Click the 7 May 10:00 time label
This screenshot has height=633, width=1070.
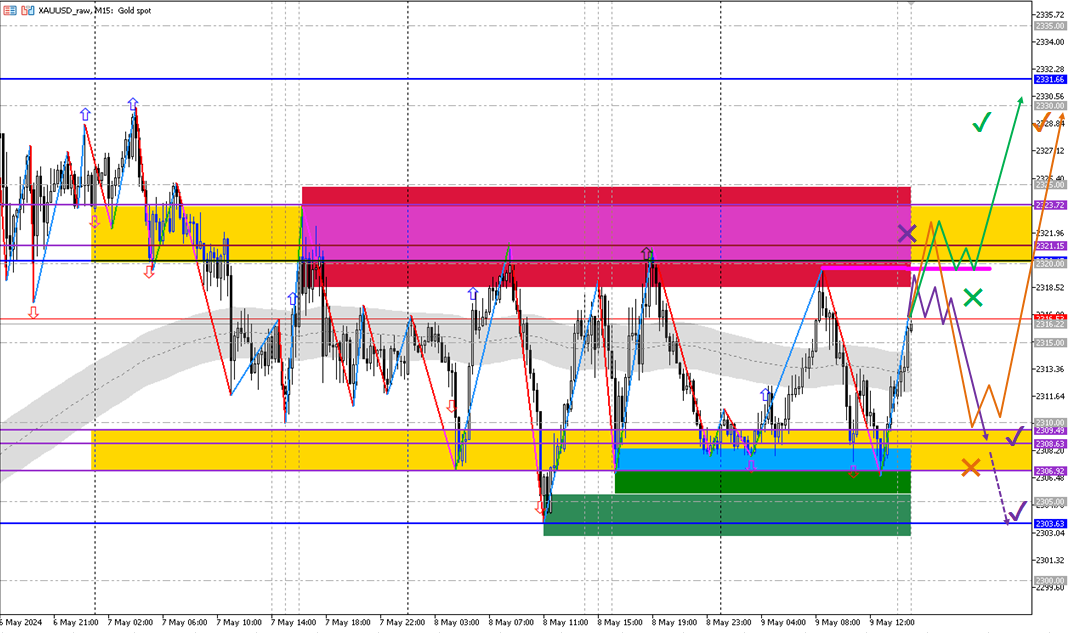(x=239, y=622)
